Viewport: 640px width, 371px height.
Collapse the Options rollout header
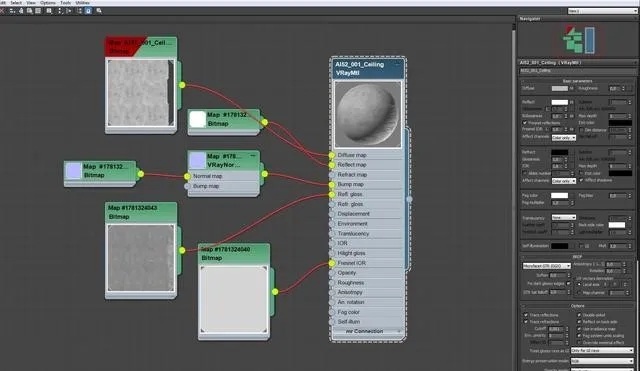(x=577, y=306)
